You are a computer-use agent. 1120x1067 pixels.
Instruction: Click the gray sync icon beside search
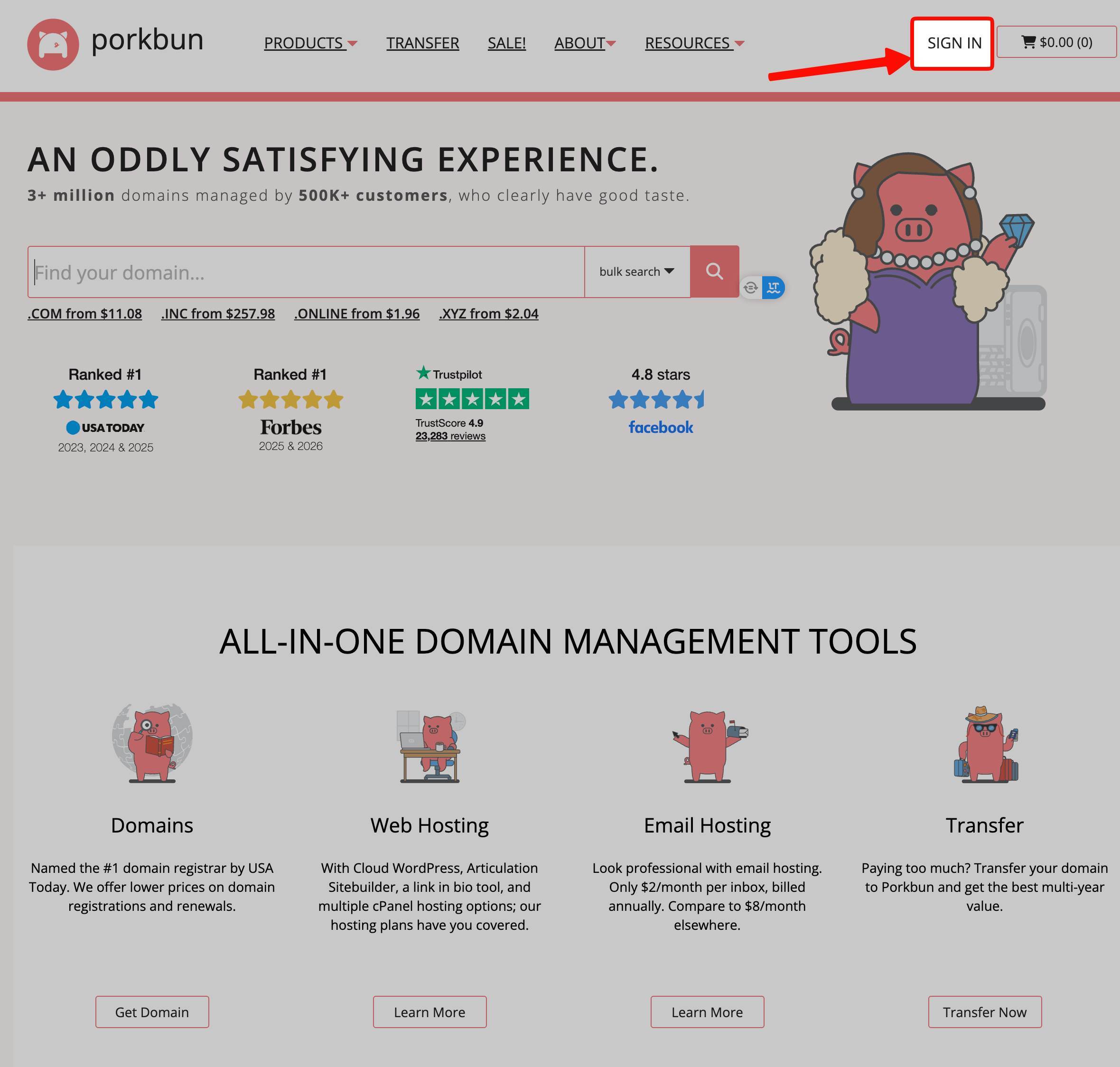(750, 287)
